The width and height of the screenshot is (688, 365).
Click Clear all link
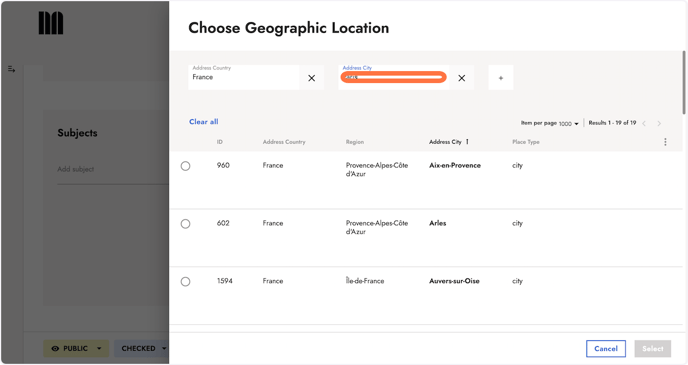204,122
